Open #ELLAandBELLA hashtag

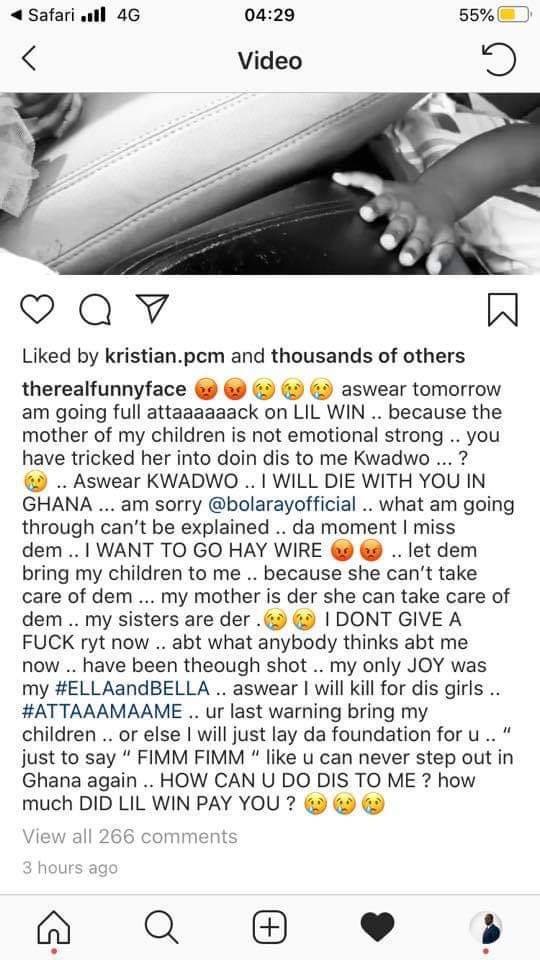(x=132, y=688)
